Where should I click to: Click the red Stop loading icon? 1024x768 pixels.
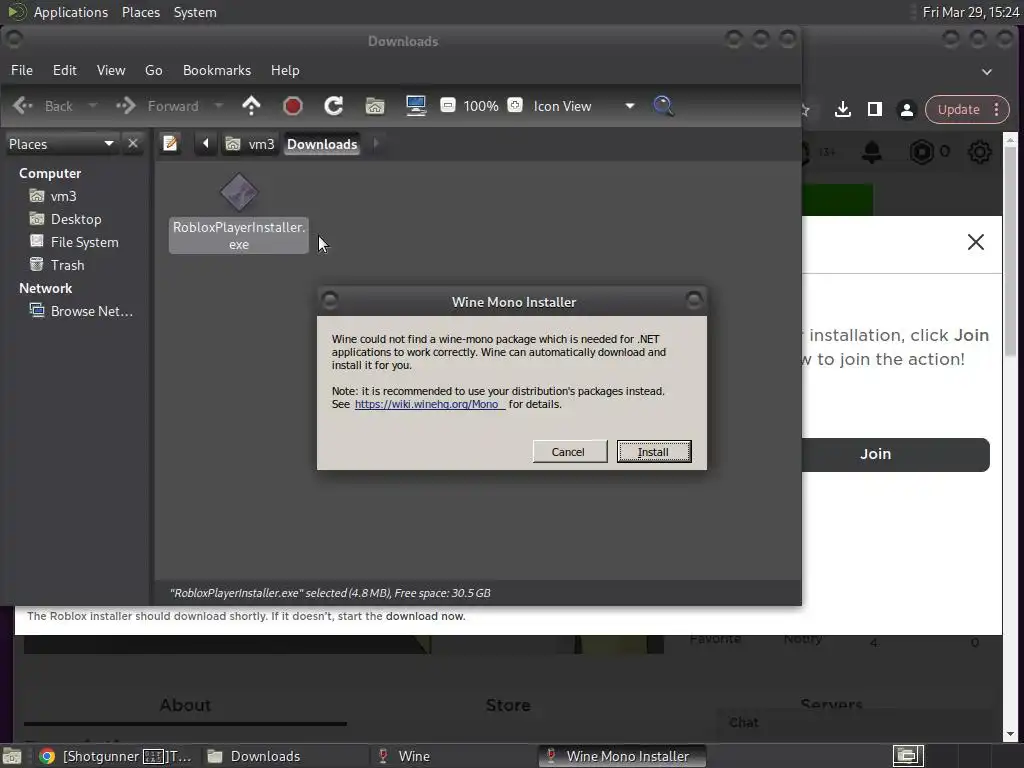293,106
